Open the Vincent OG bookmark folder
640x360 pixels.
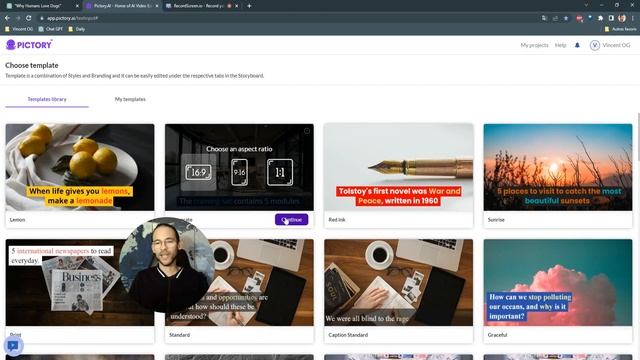[19, 29]
